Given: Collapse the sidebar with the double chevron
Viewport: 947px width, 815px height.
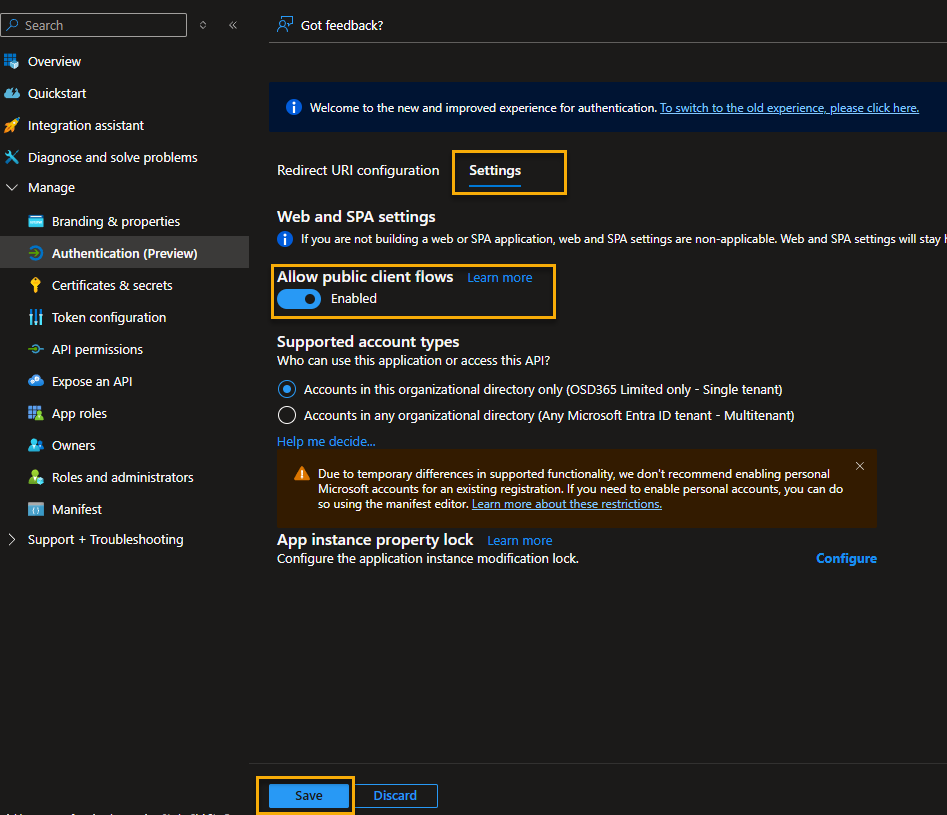Looking at the screenshot, I should pyautogui.click(x=233, y=25).
